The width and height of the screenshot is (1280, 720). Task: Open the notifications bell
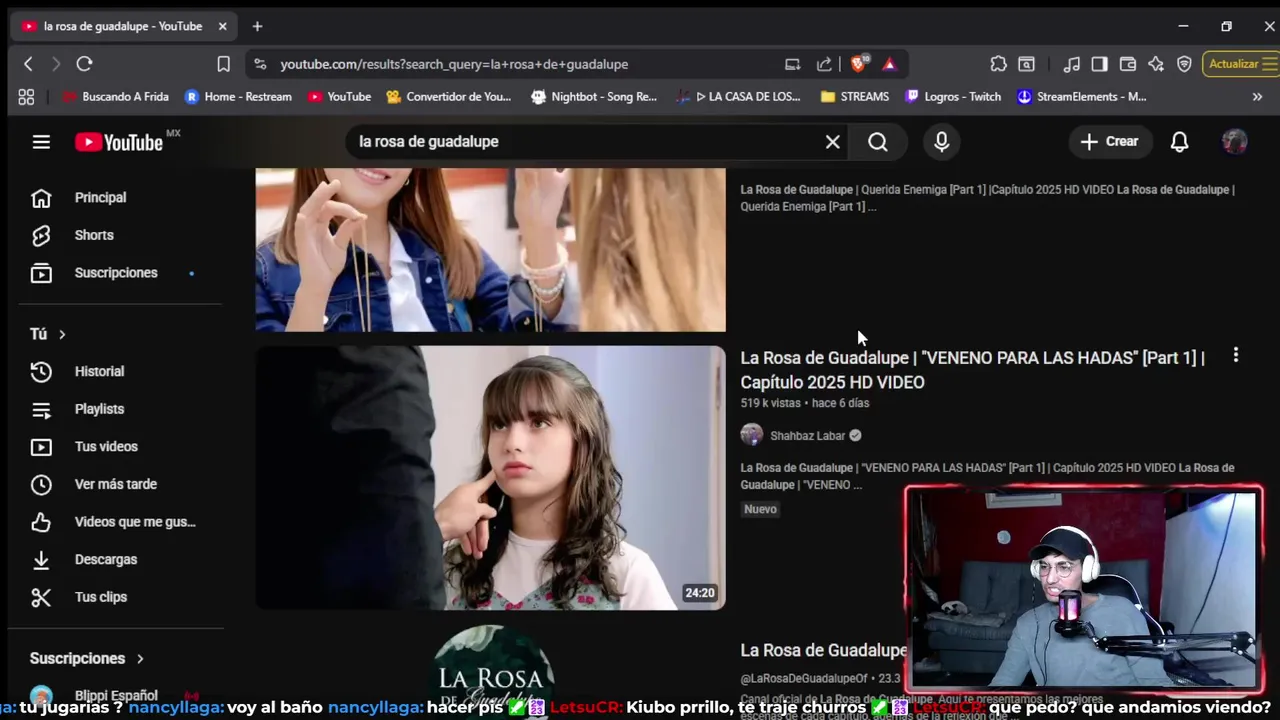(1179, 142)
